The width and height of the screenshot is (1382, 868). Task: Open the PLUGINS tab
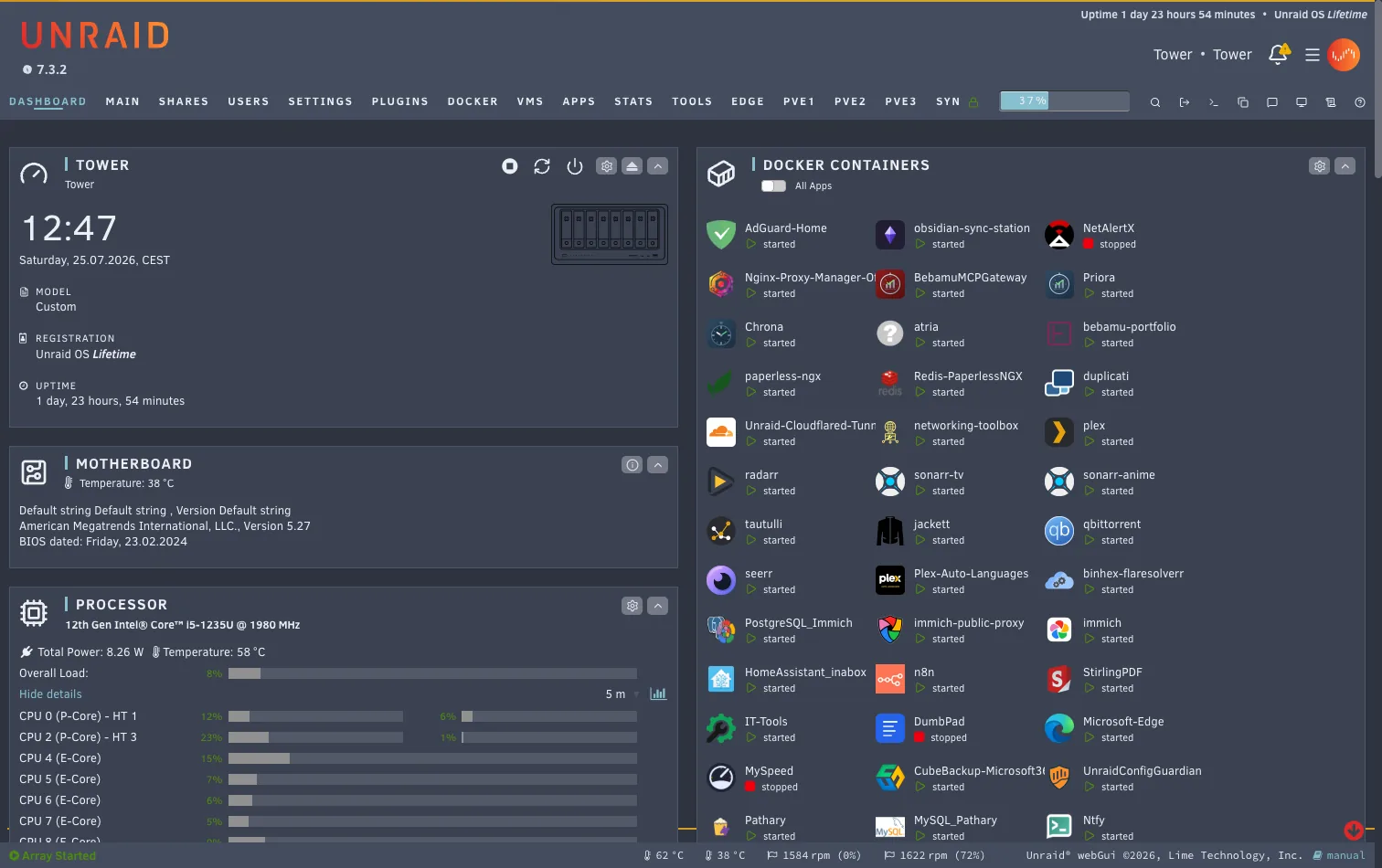point(400,101)
